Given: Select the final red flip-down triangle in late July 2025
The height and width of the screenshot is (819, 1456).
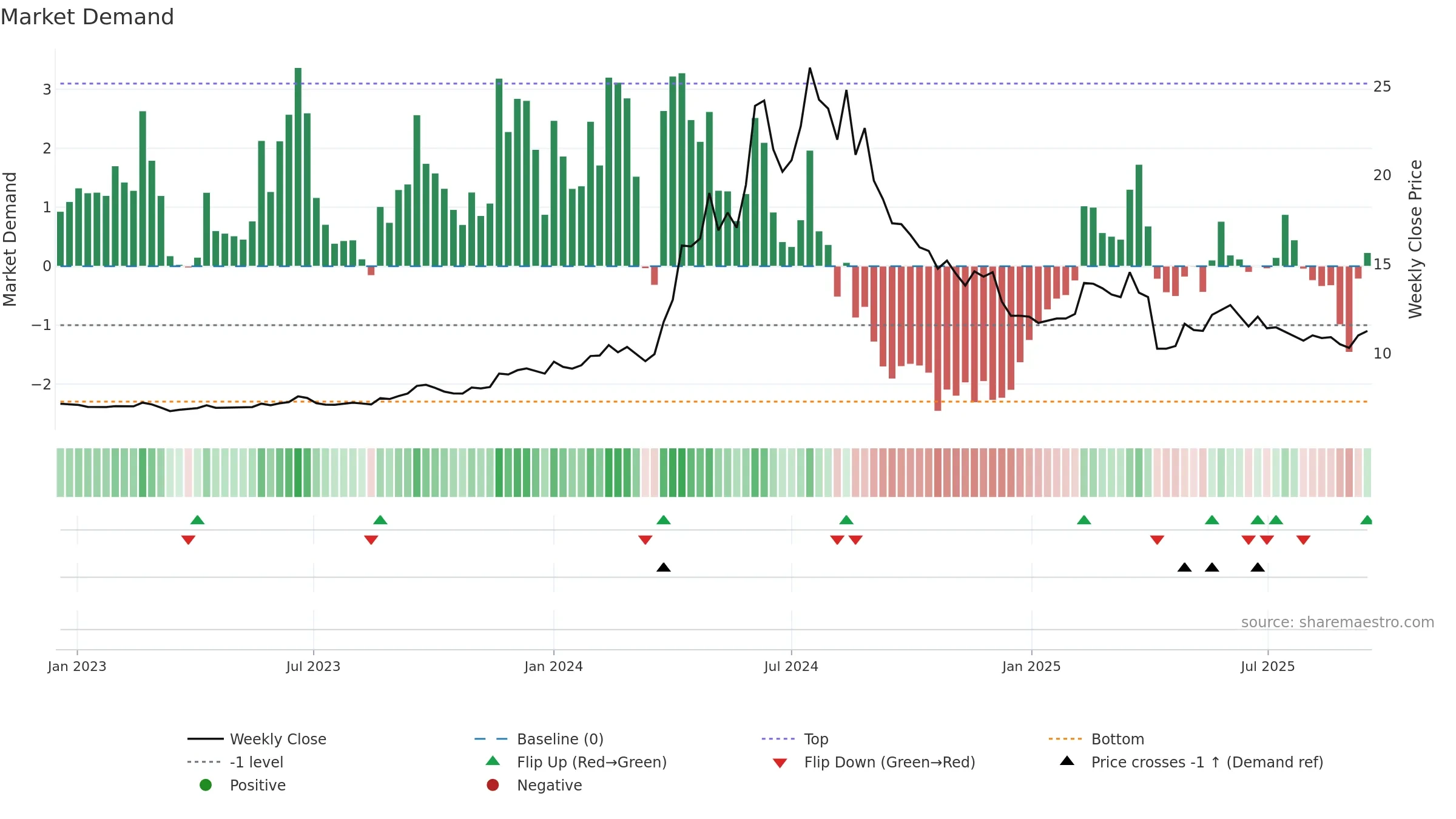Looking at the screenshot, I should (1304, 540).
